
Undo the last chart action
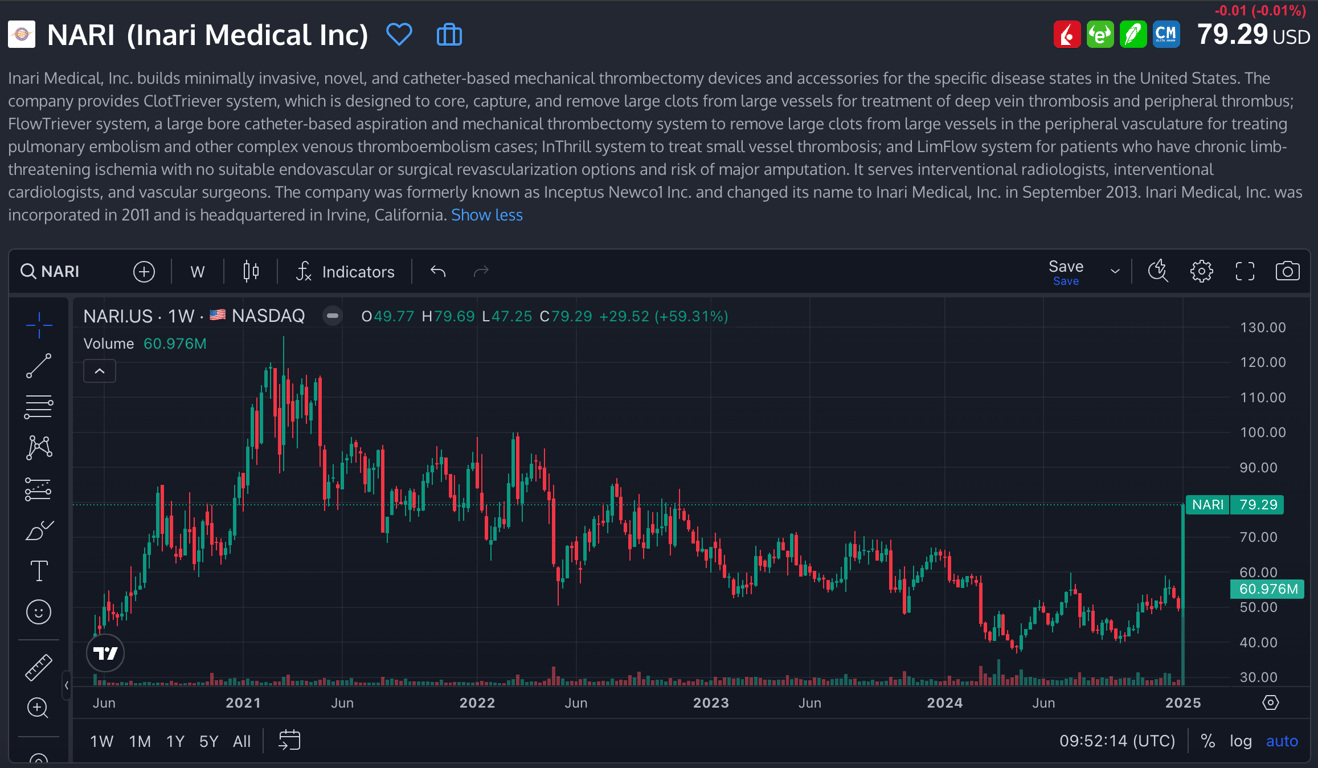(x=438, y=272)
